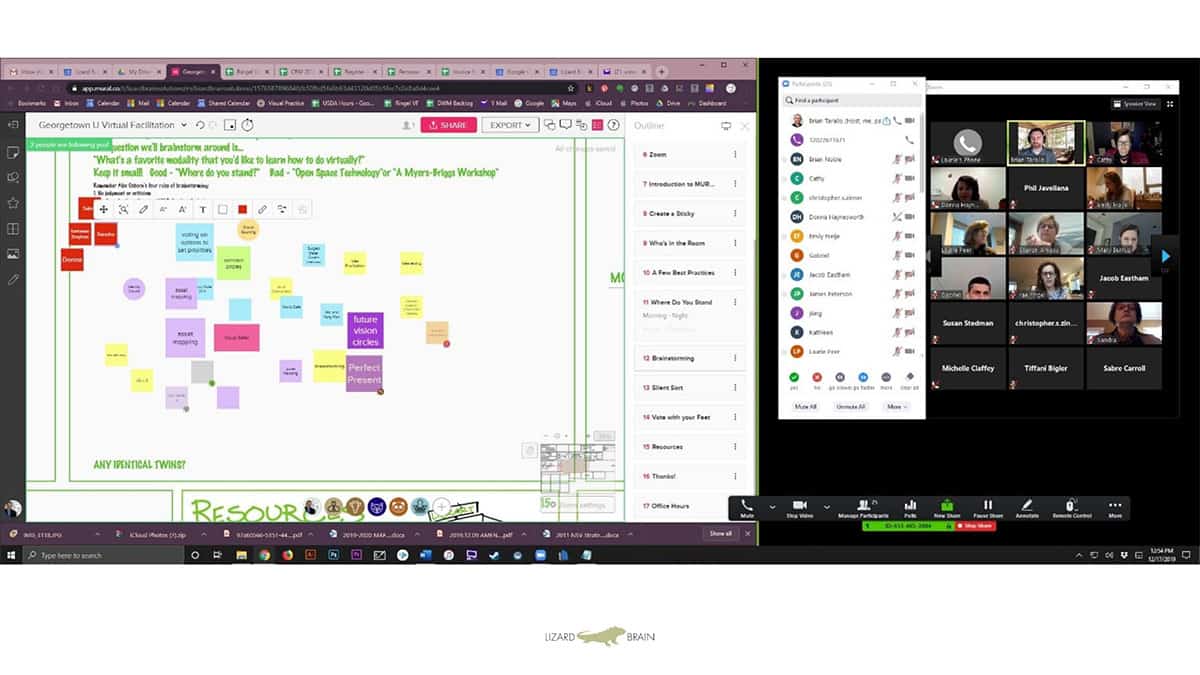The width and height of the screenshot is (1200, 675).
Task: Open the three-dot menu for 15 Resources
Action: click(x=735, y=447)
